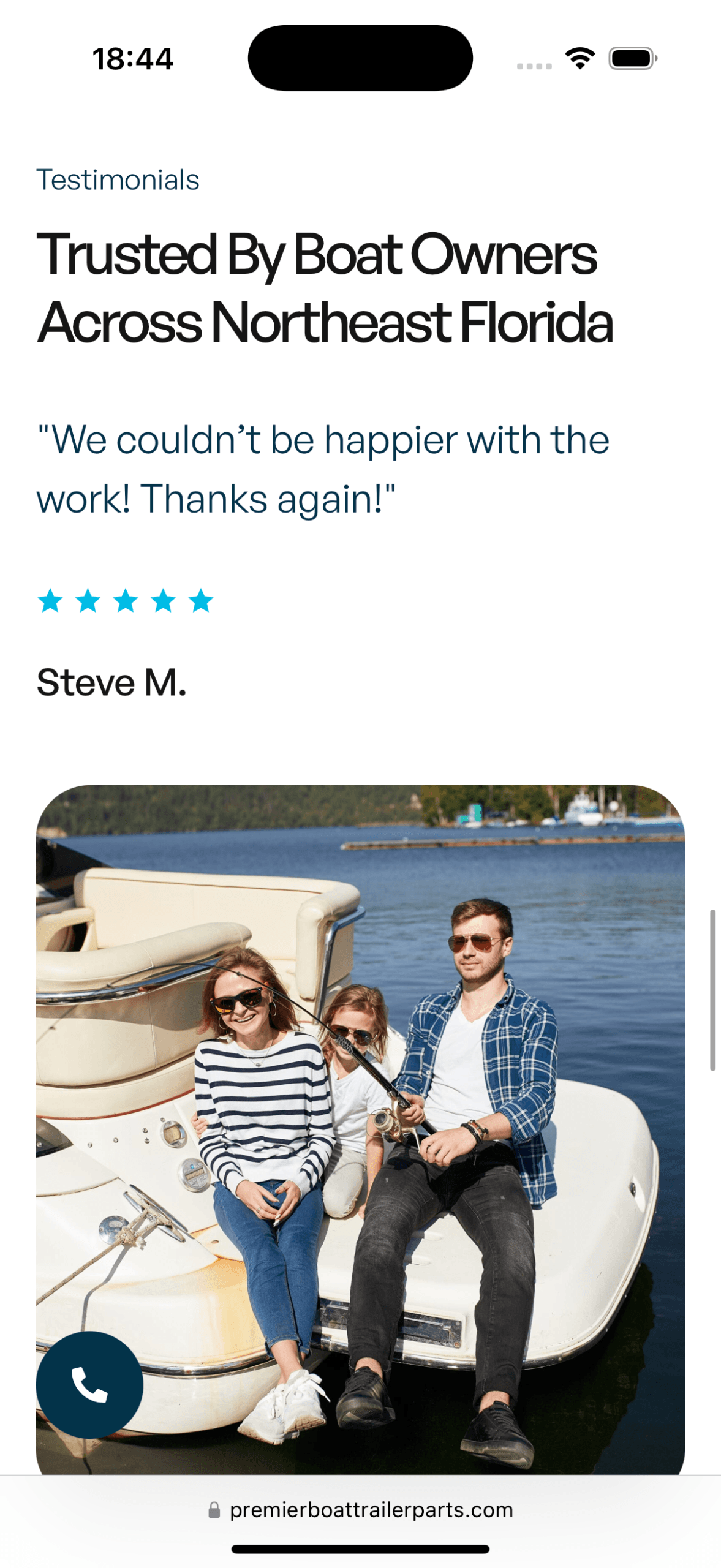Viewport: 721px width, 1568px height.
Task: Click the third rating star
Action: [x=126, y=600]
